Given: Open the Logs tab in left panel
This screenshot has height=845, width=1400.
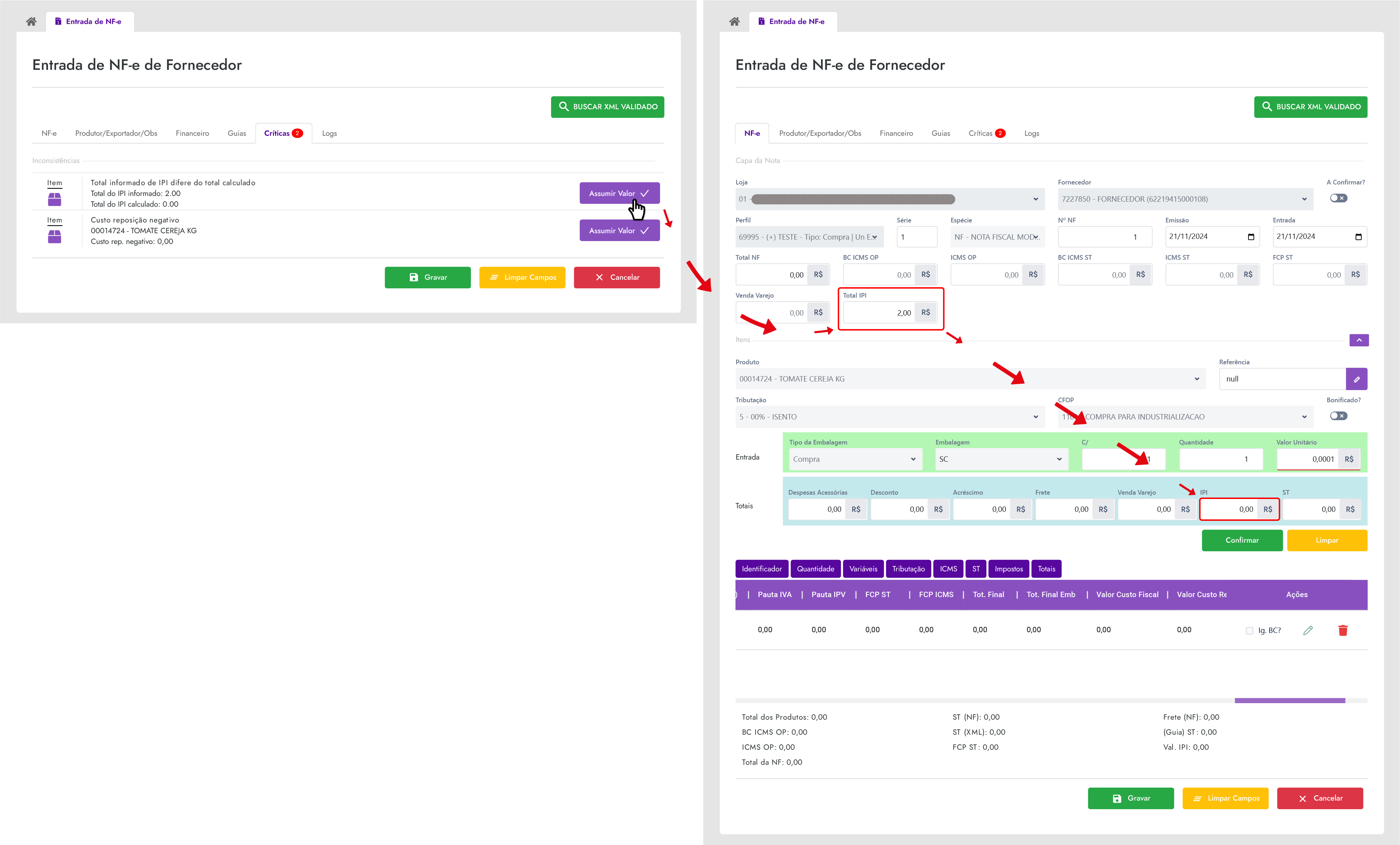Looking at the screenshot, I should [329, 133].
